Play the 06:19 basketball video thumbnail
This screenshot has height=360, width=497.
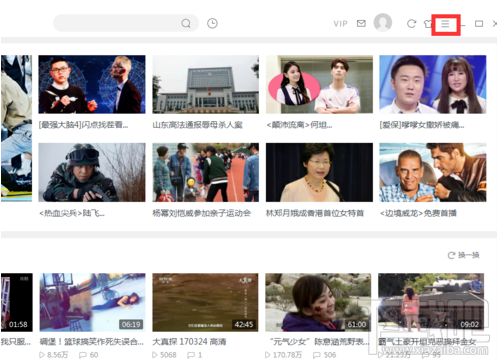[92, 302]
